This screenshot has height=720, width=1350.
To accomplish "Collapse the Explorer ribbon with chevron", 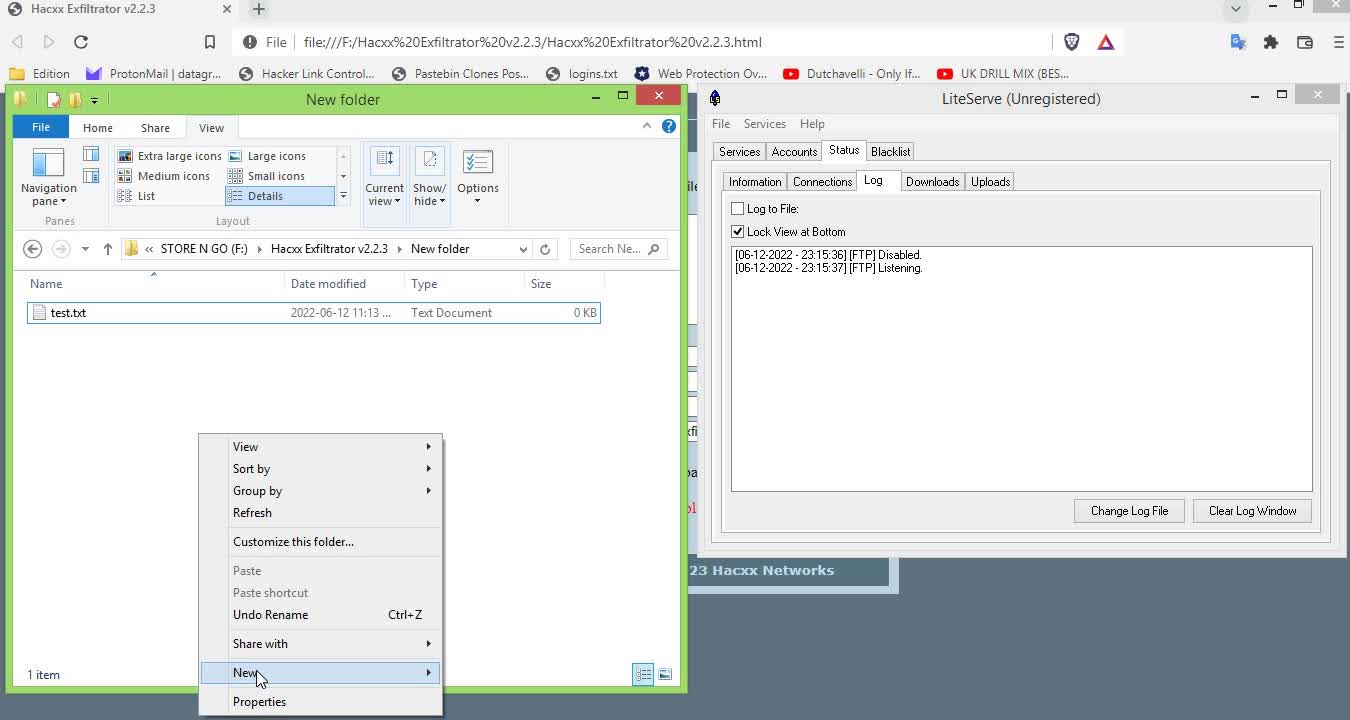I will 647,126.
